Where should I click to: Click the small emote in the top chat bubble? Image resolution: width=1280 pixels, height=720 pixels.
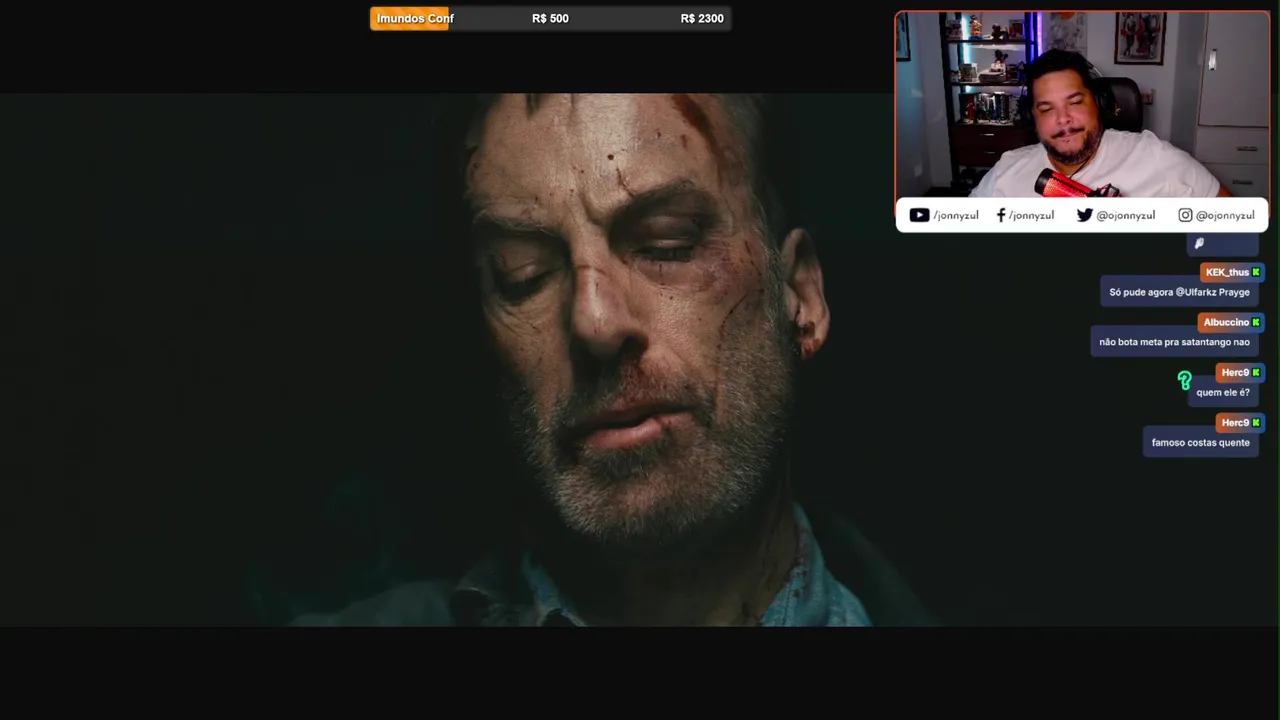[1199, 243]
